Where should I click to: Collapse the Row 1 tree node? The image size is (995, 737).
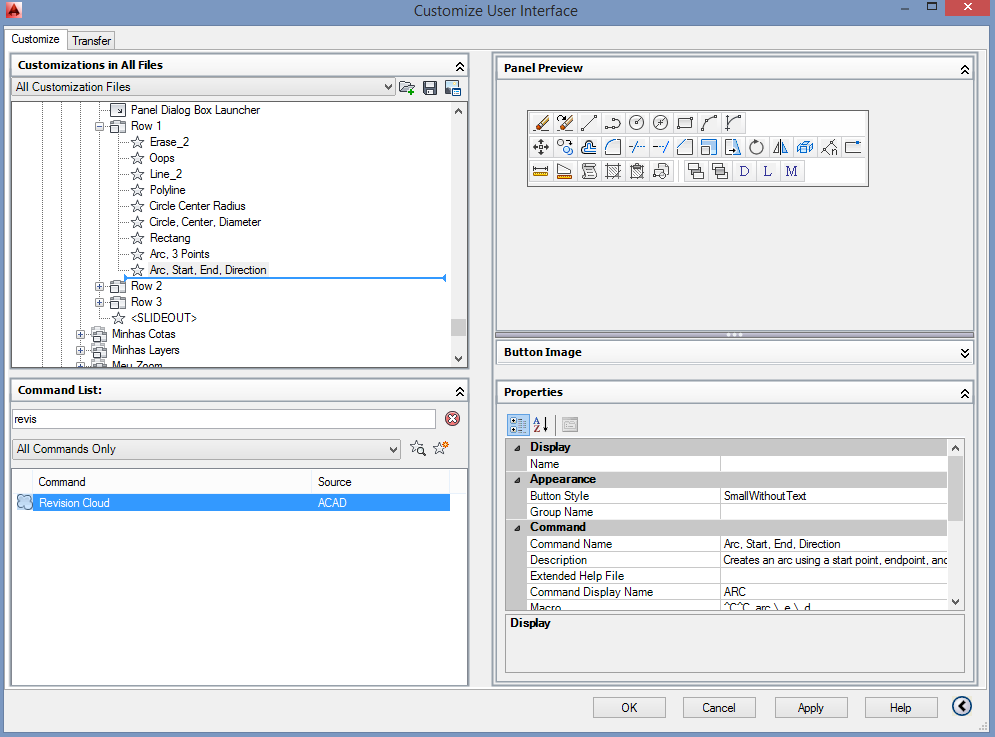[100, 126]
